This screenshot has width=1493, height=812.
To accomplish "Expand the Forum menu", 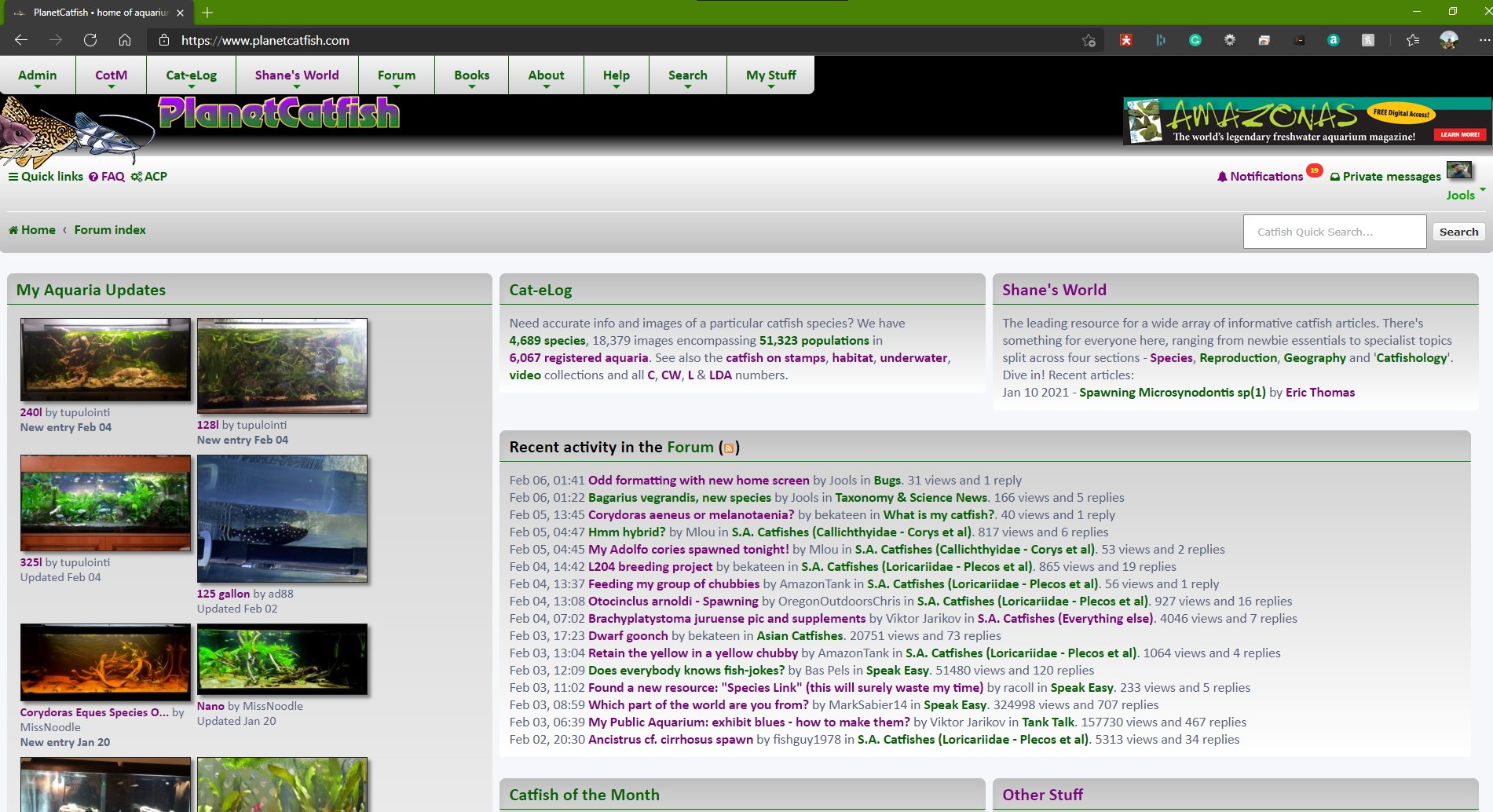I will point(397,75).
